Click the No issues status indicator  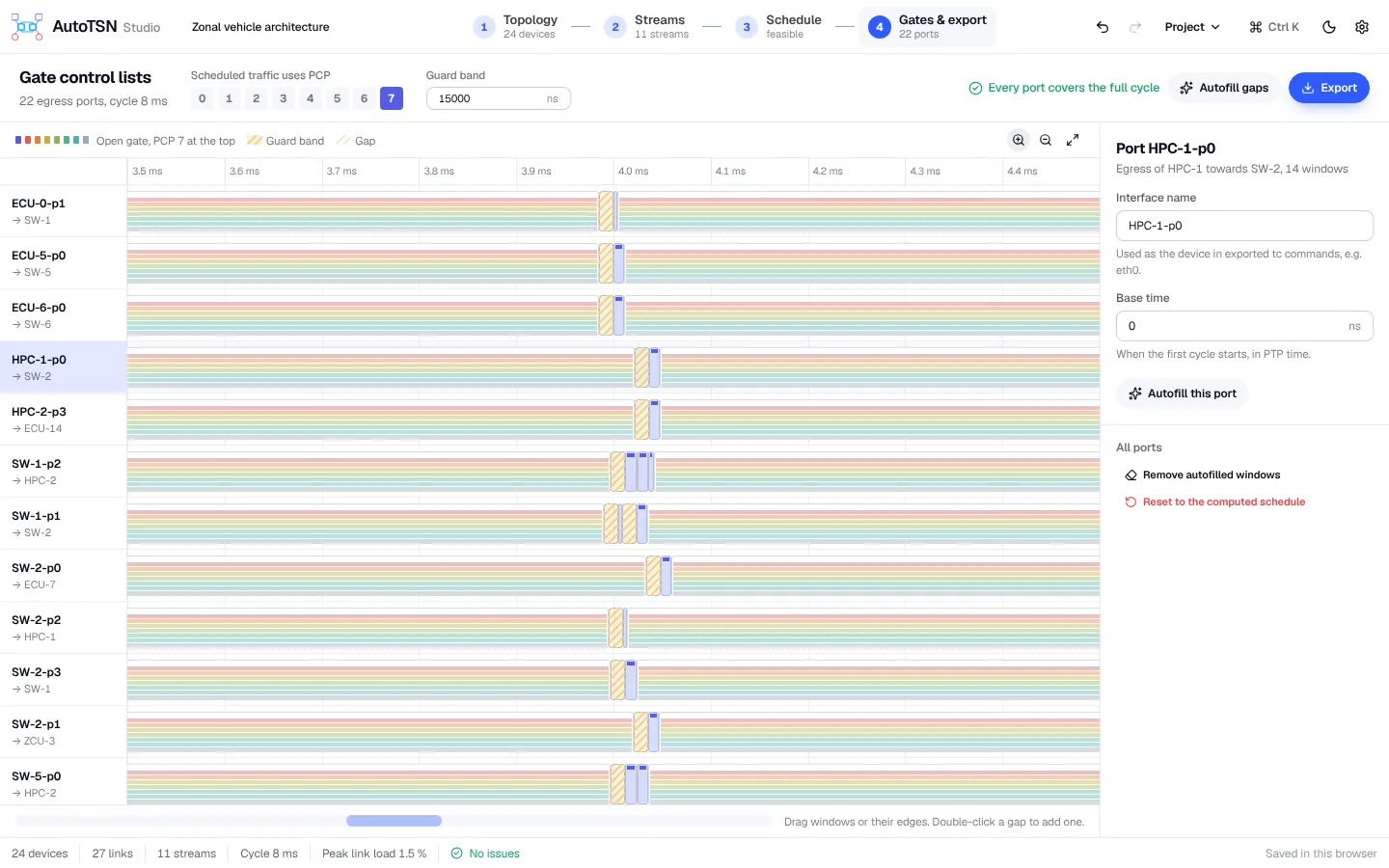[x=485, y=854]
